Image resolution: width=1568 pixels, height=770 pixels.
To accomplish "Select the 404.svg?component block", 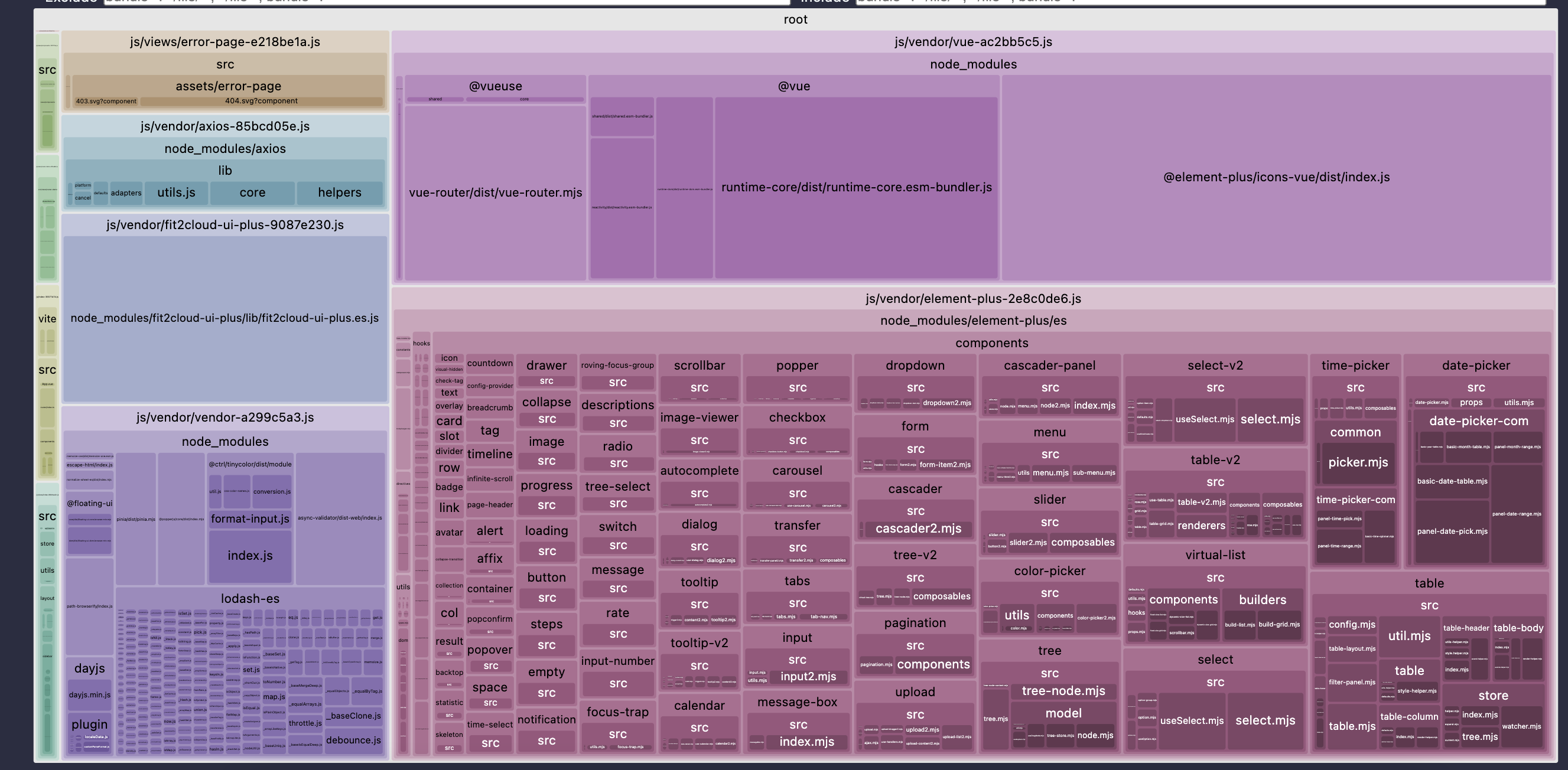I will [261, 101].
